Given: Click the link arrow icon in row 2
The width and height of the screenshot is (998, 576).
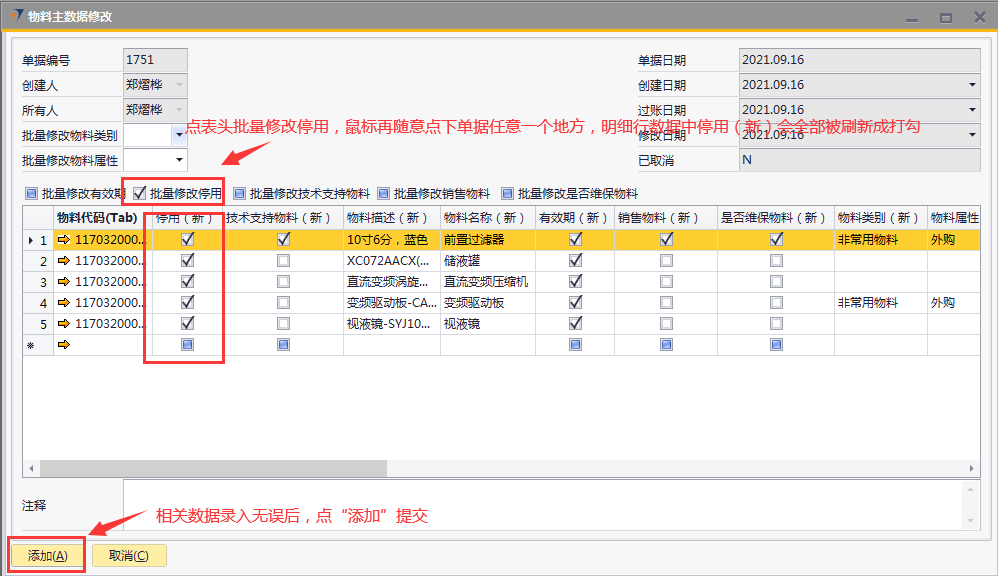Looking at the screenshot, I should (x=65, y=261).
